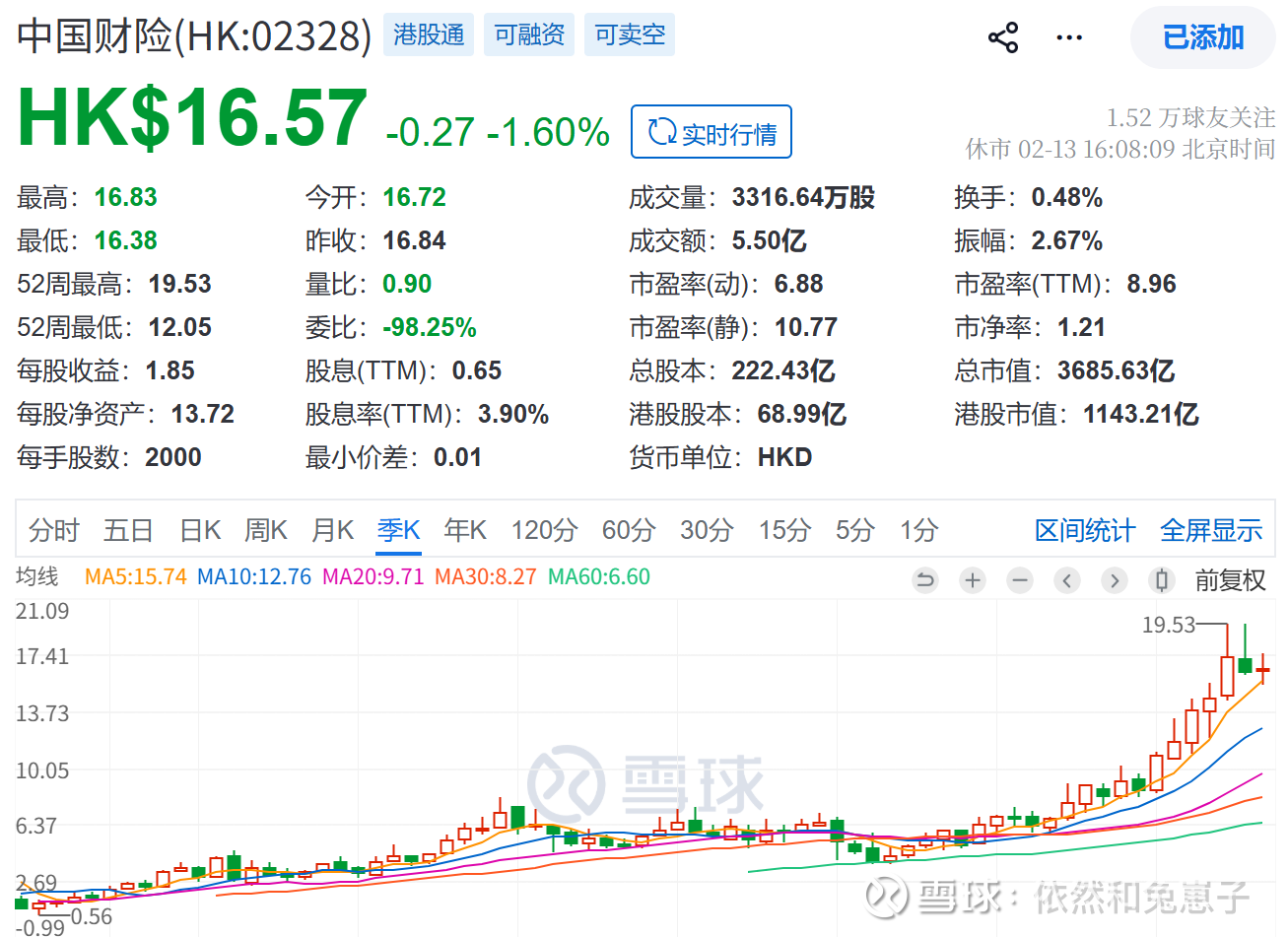Switch to the 5分 chart tab
The height and width of the screenshot is (937, 1288).
click(x=855, y=530)
